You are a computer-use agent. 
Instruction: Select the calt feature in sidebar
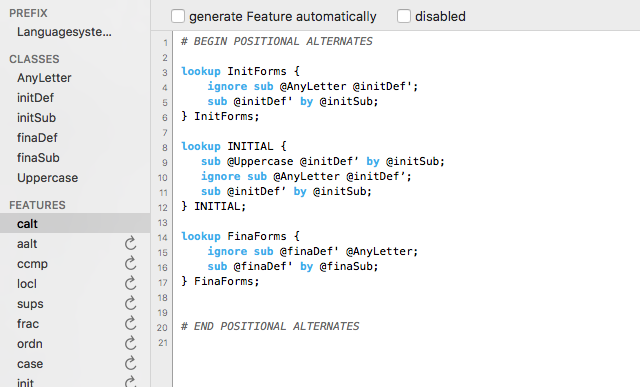[75, 223]
